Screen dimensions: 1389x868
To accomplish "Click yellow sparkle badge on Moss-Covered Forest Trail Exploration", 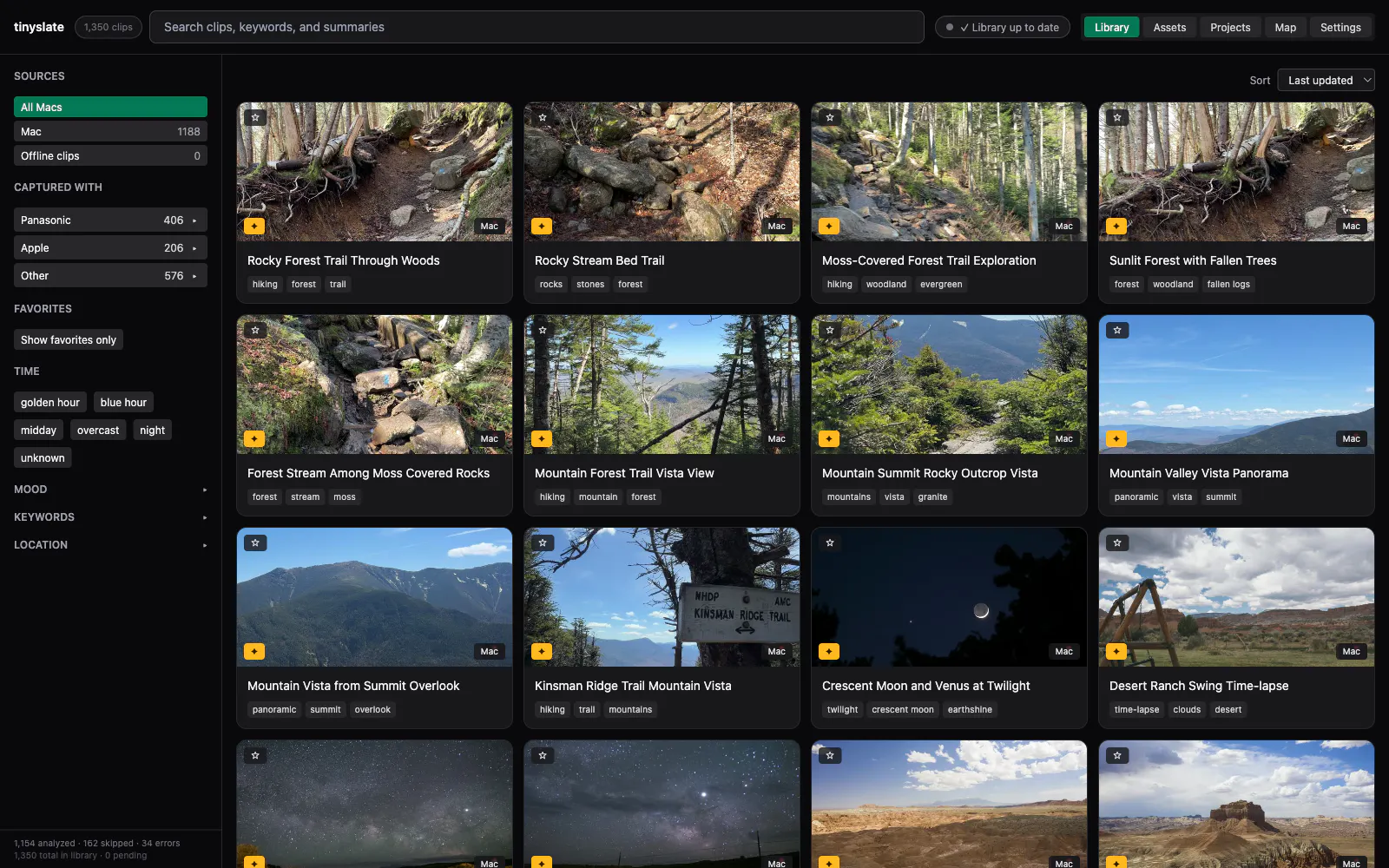I will (829, 226).
